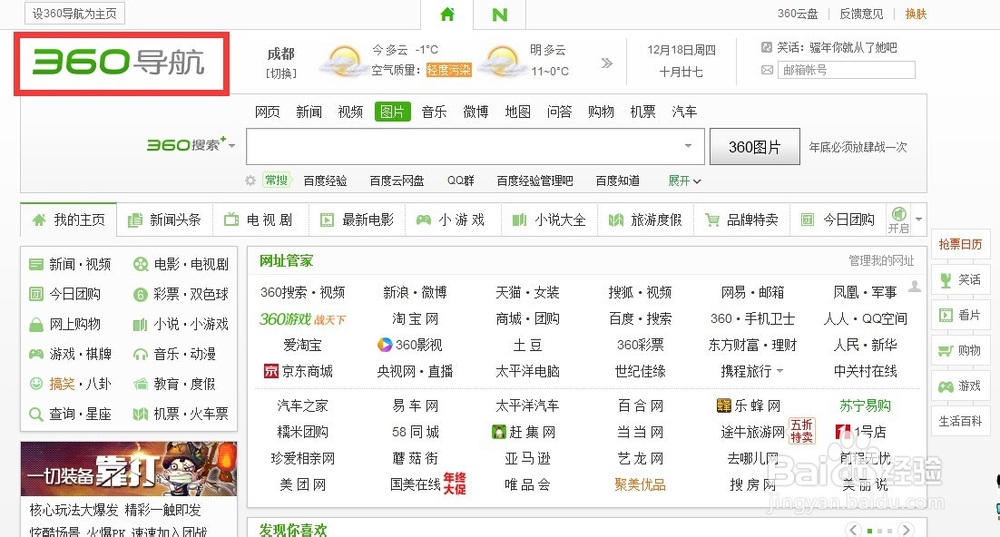1000x537 pixels.
Task: Click the user avatar icon near 管理我的网址
Action: 915,286
